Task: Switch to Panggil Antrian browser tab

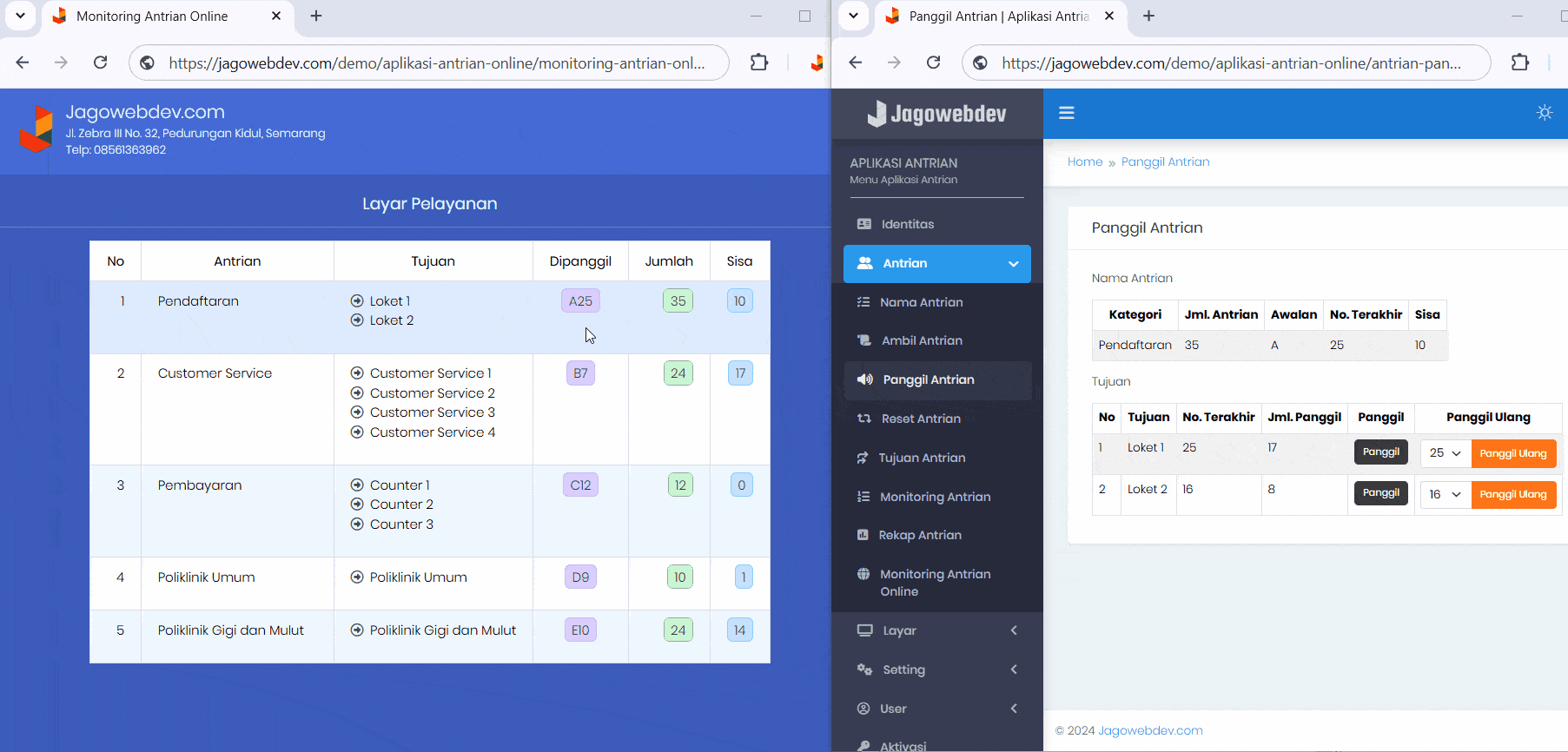Action: tap(999, 16)
